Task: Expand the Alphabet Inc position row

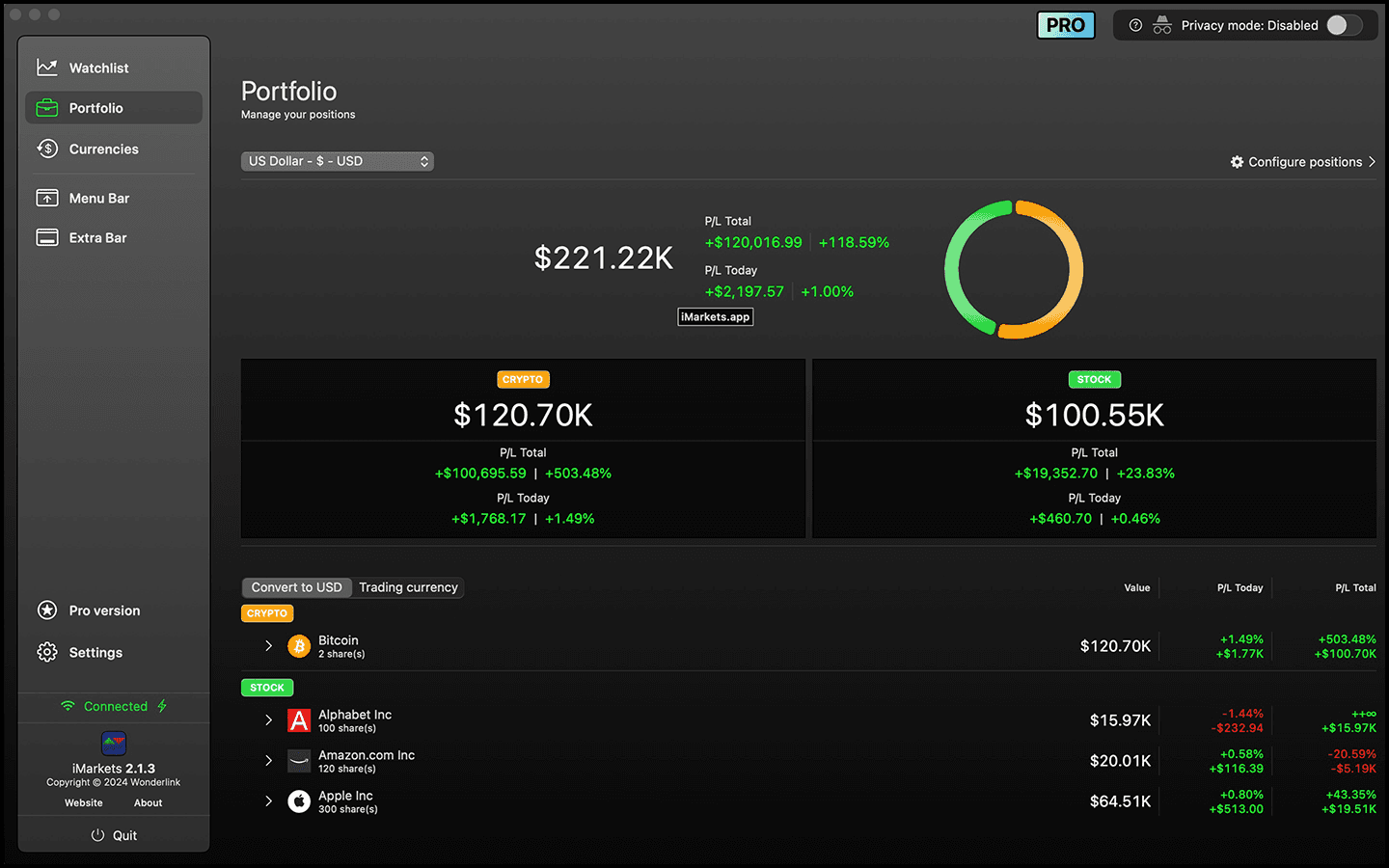Action: (x=268, y=720)
